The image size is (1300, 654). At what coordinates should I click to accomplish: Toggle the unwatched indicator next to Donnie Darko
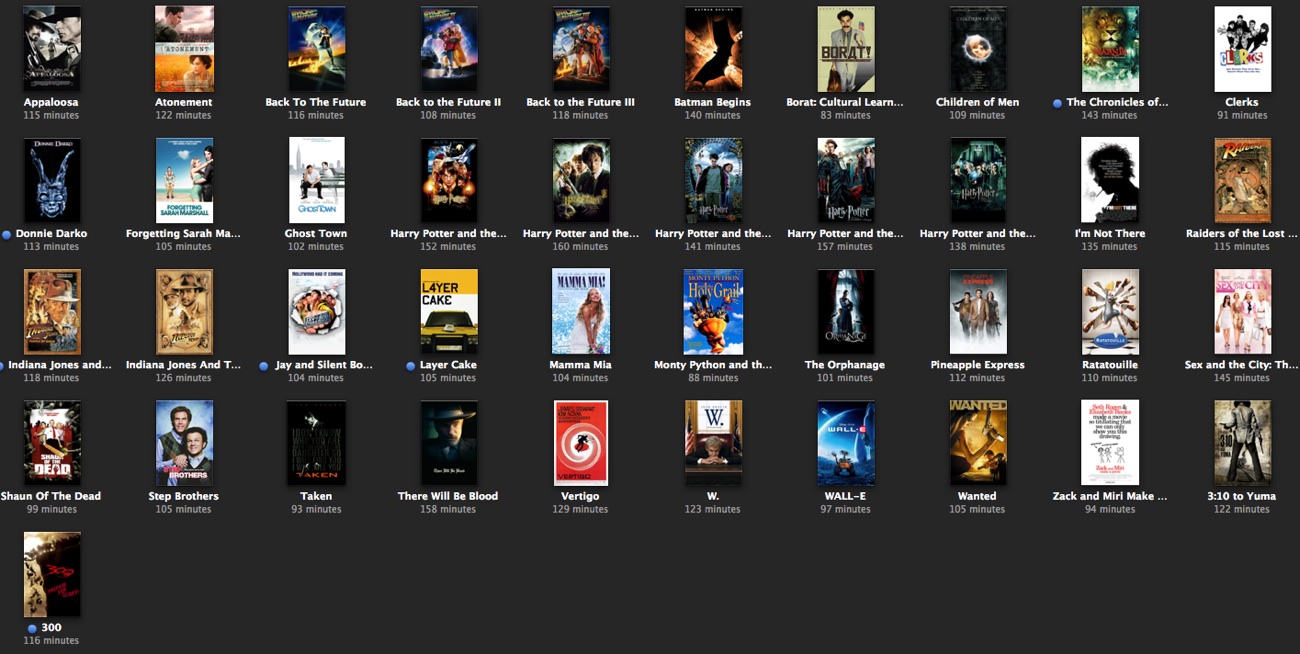[x=8, y=233]
